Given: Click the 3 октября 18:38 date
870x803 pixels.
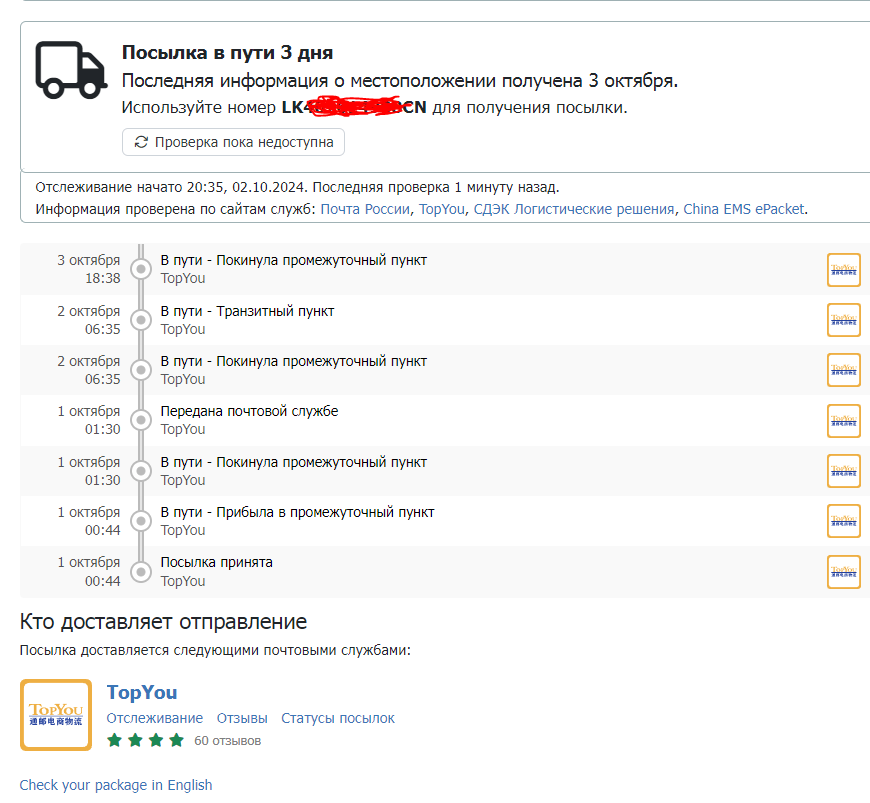Looking at the screenshot, I should [x=89, y=269].
